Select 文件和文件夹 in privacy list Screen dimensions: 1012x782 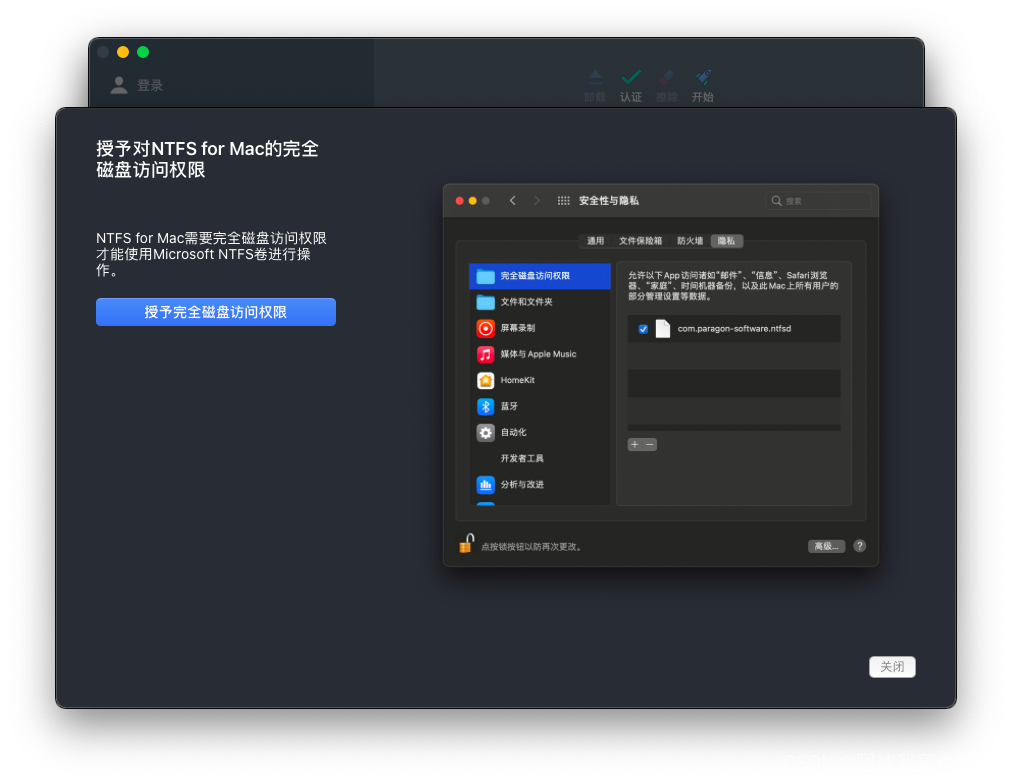pos(540,302)
